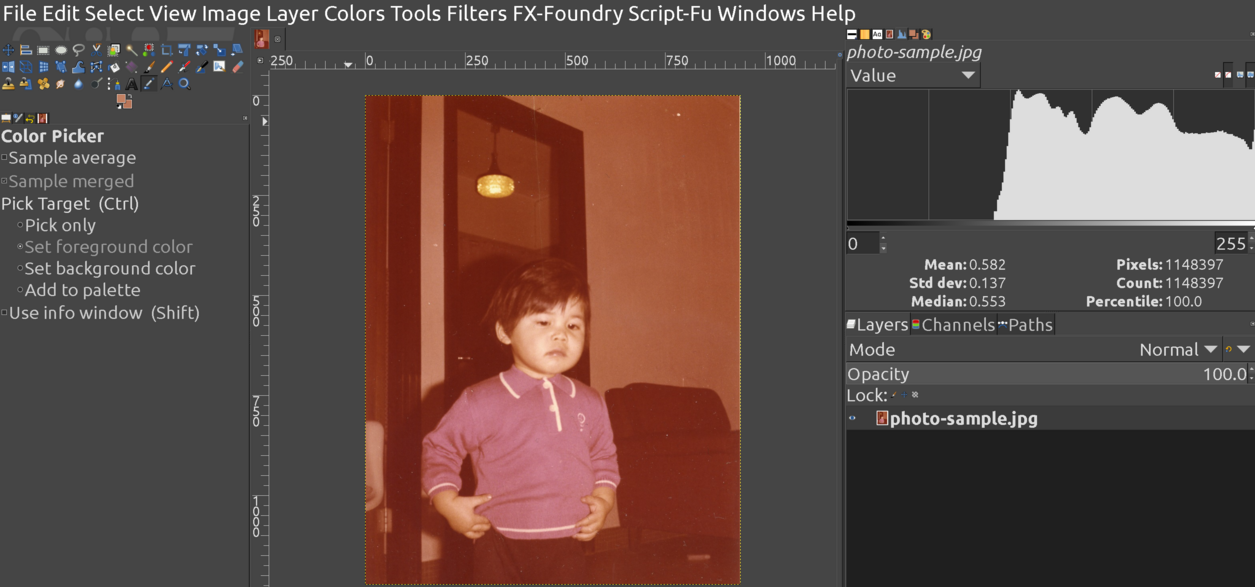
Task: Select the Text tool
Action: [131, 84]
